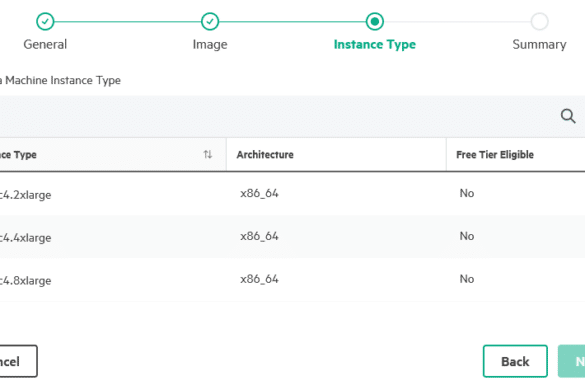Image resolution: width=585 pixels, height=390 pixels.
Task: Click the search magnifier icon
Action: (x=568, y=116)
